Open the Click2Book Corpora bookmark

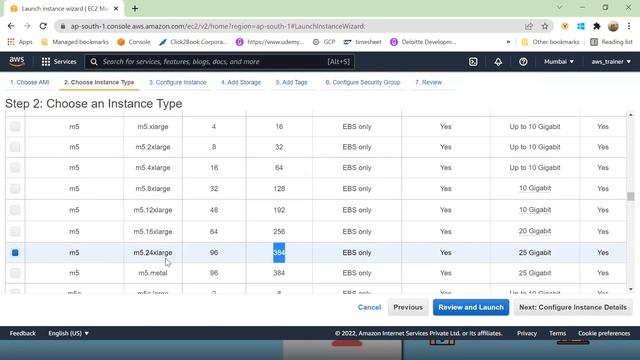[x=193, y=42]
